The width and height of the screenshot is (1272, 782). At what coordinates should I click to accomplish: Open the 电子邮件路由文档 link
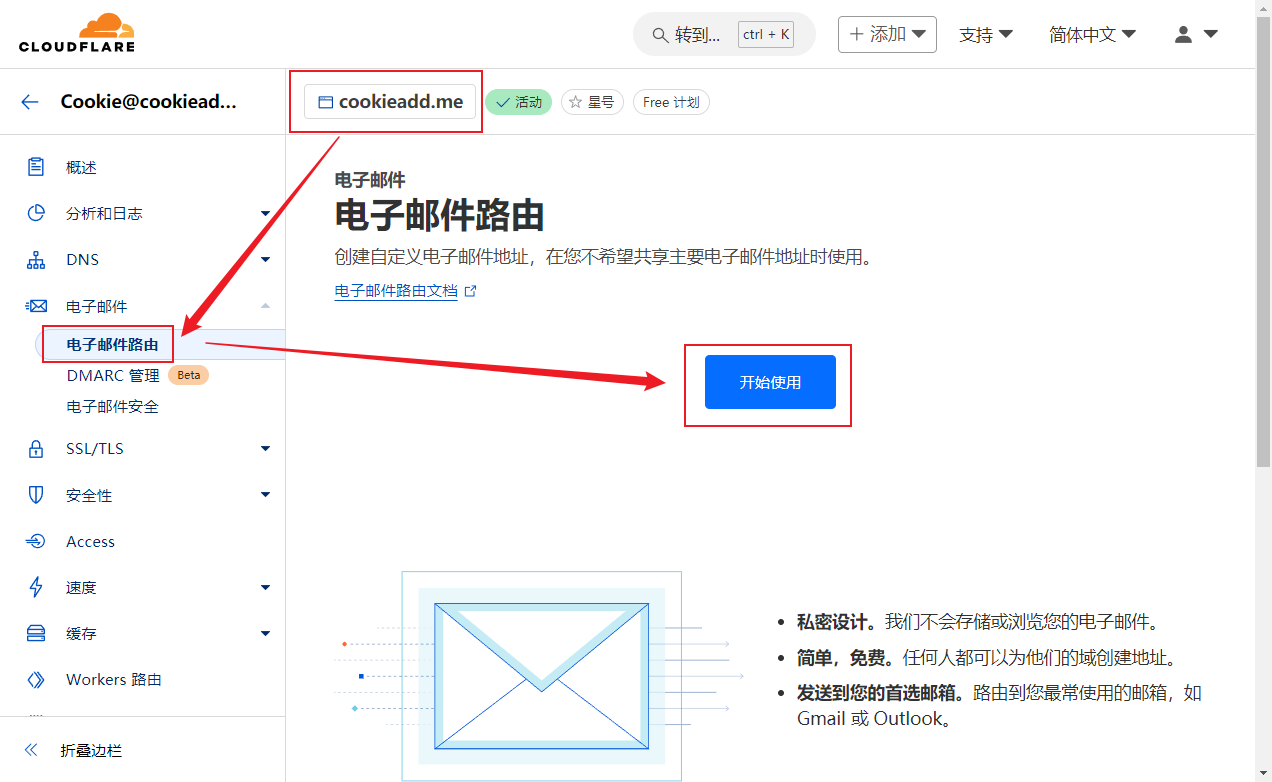click(x=396, y=291)
